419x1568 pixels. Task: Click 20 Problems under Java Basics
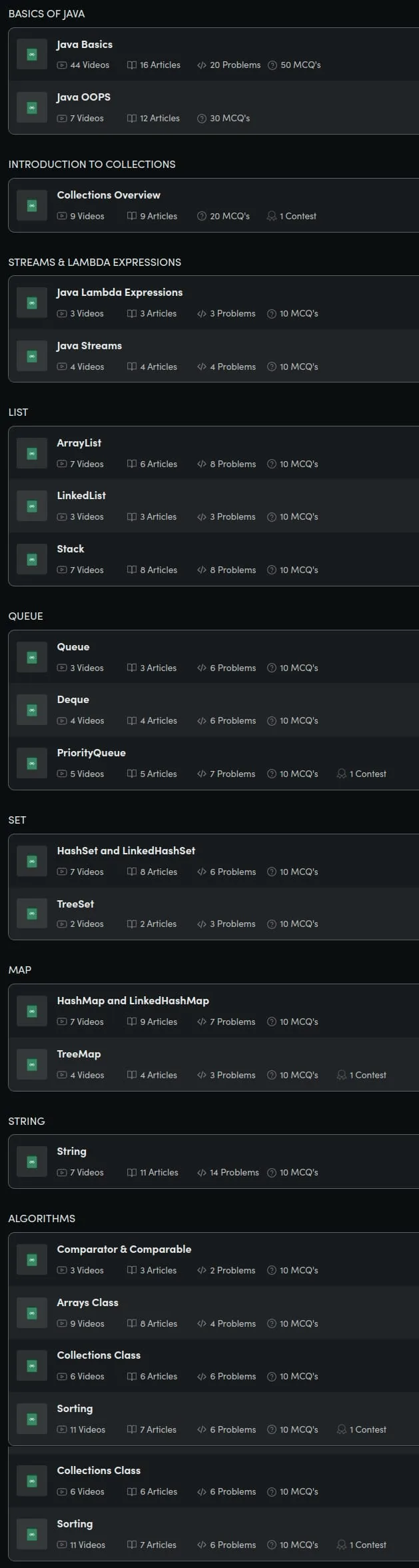235,65
